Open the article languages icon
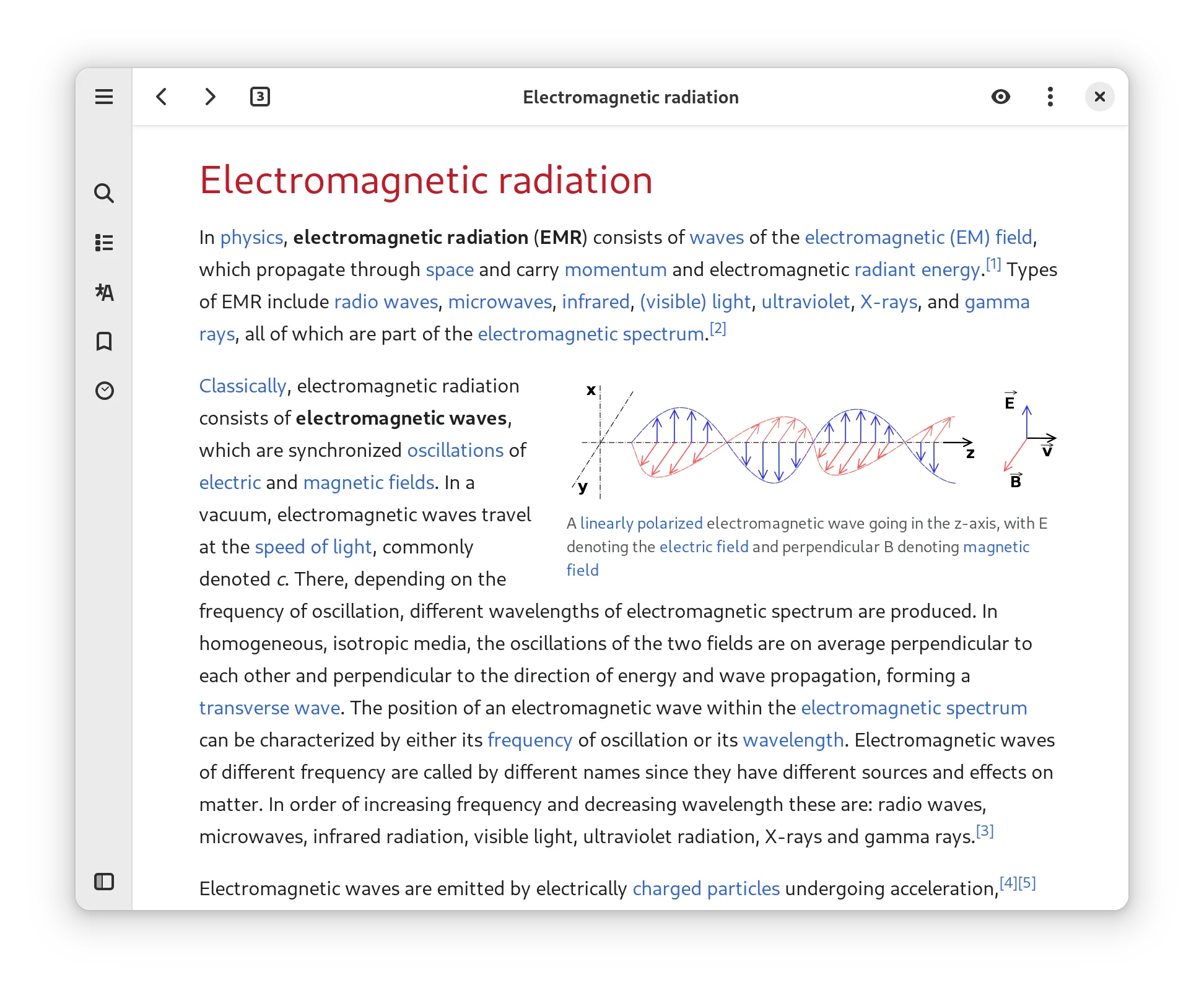The height and width of the screenshot is (993, 1204). pos(104,292)
